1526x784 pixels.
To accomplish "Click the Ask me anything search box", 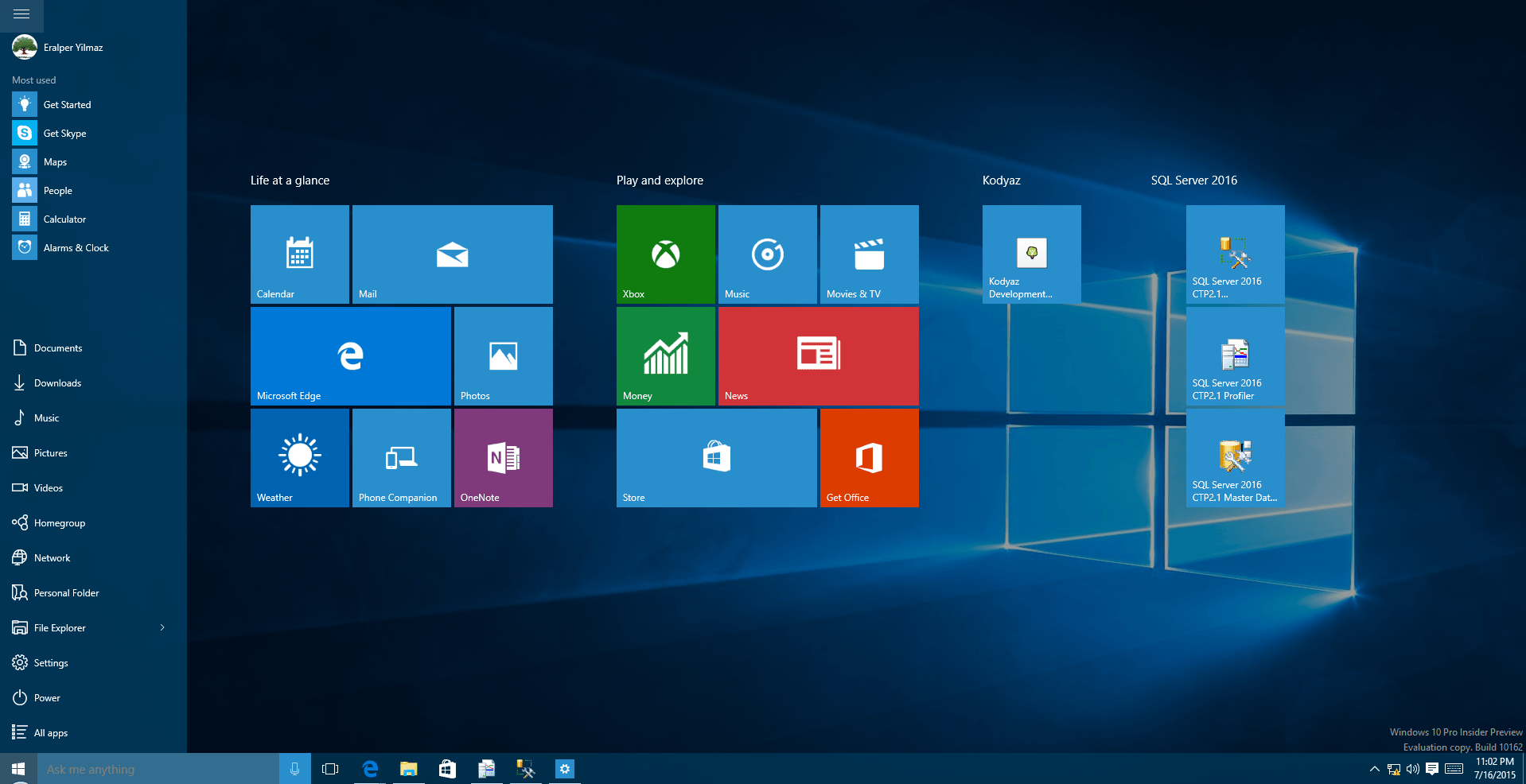I will (158, 769).
